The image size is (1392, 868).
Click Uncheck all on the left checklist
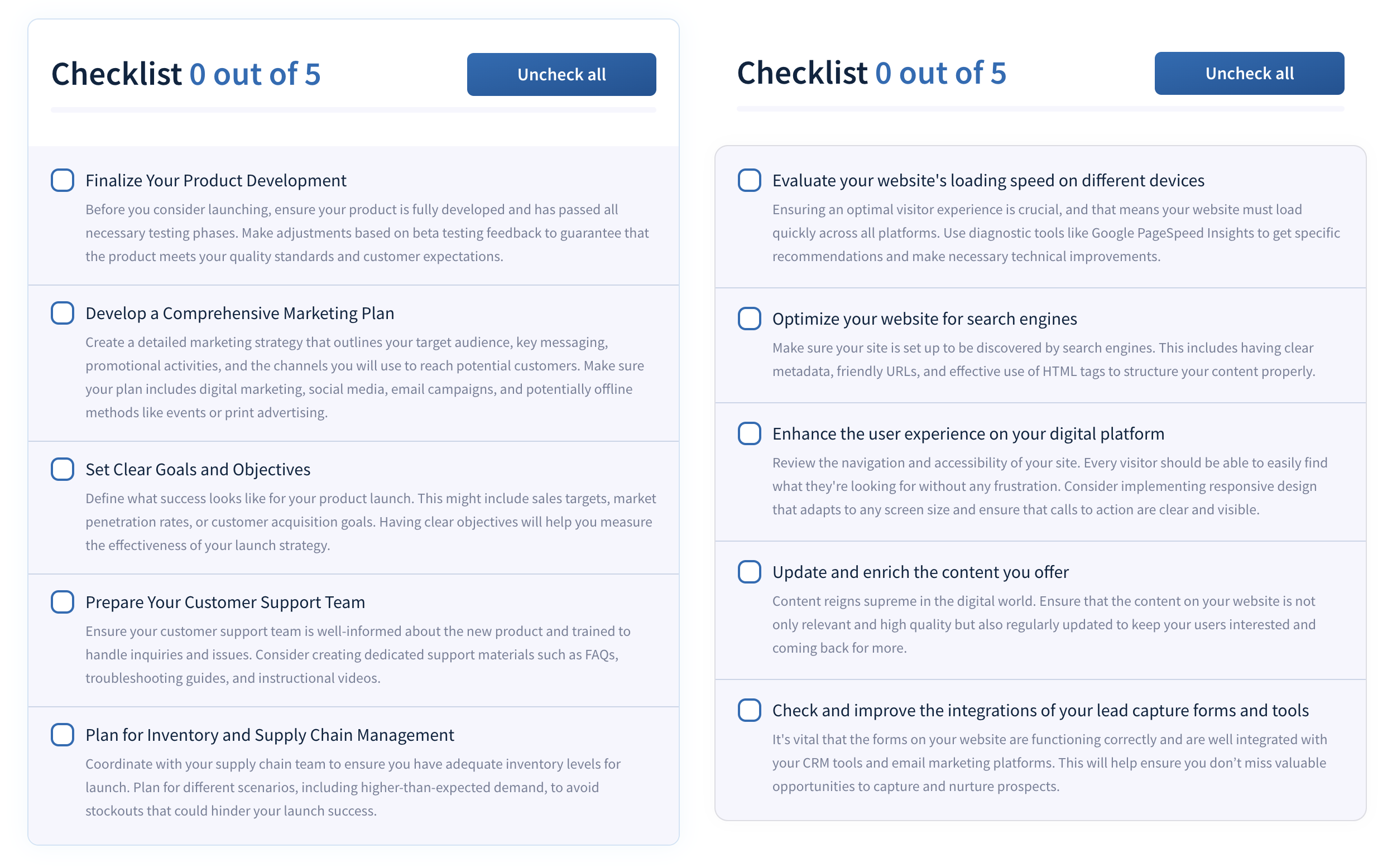point(561,74)
